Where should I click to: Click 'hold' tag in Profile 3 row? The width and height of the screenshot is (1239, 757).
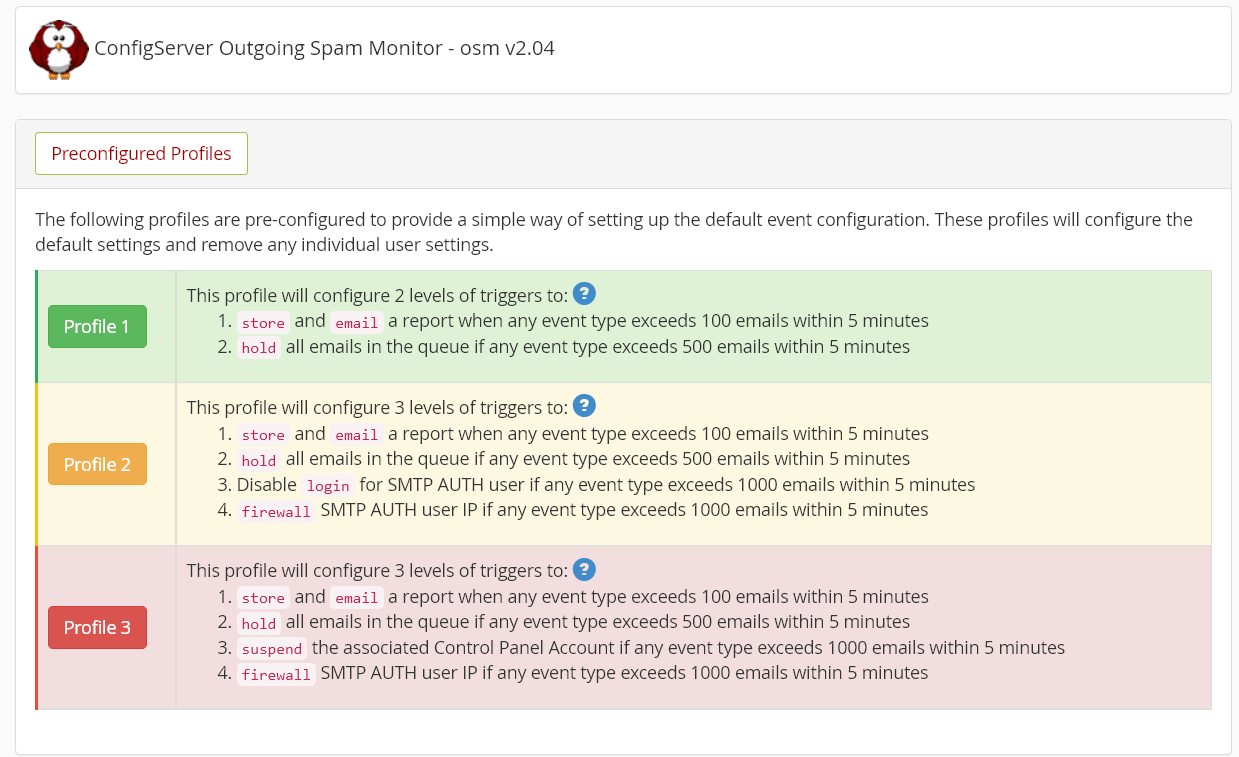[259, 623]
